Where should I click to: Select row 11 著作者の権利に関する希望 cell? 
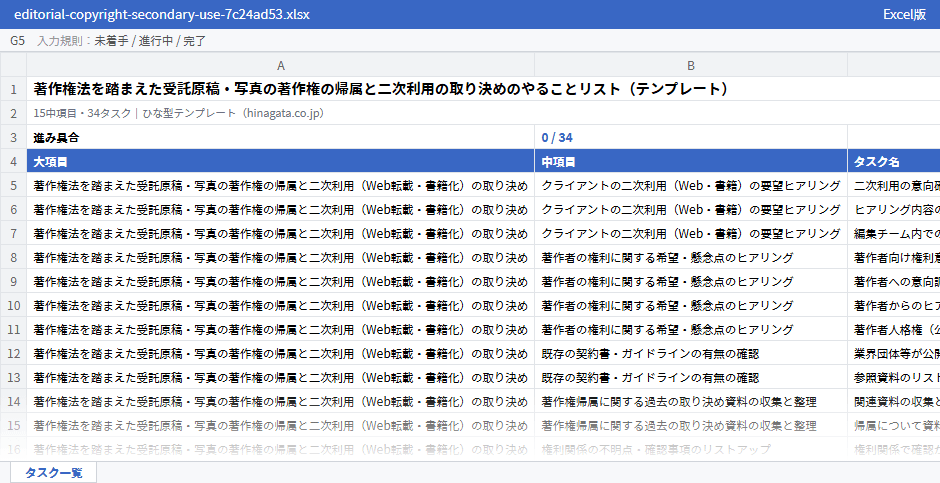[x=691, y=329]
